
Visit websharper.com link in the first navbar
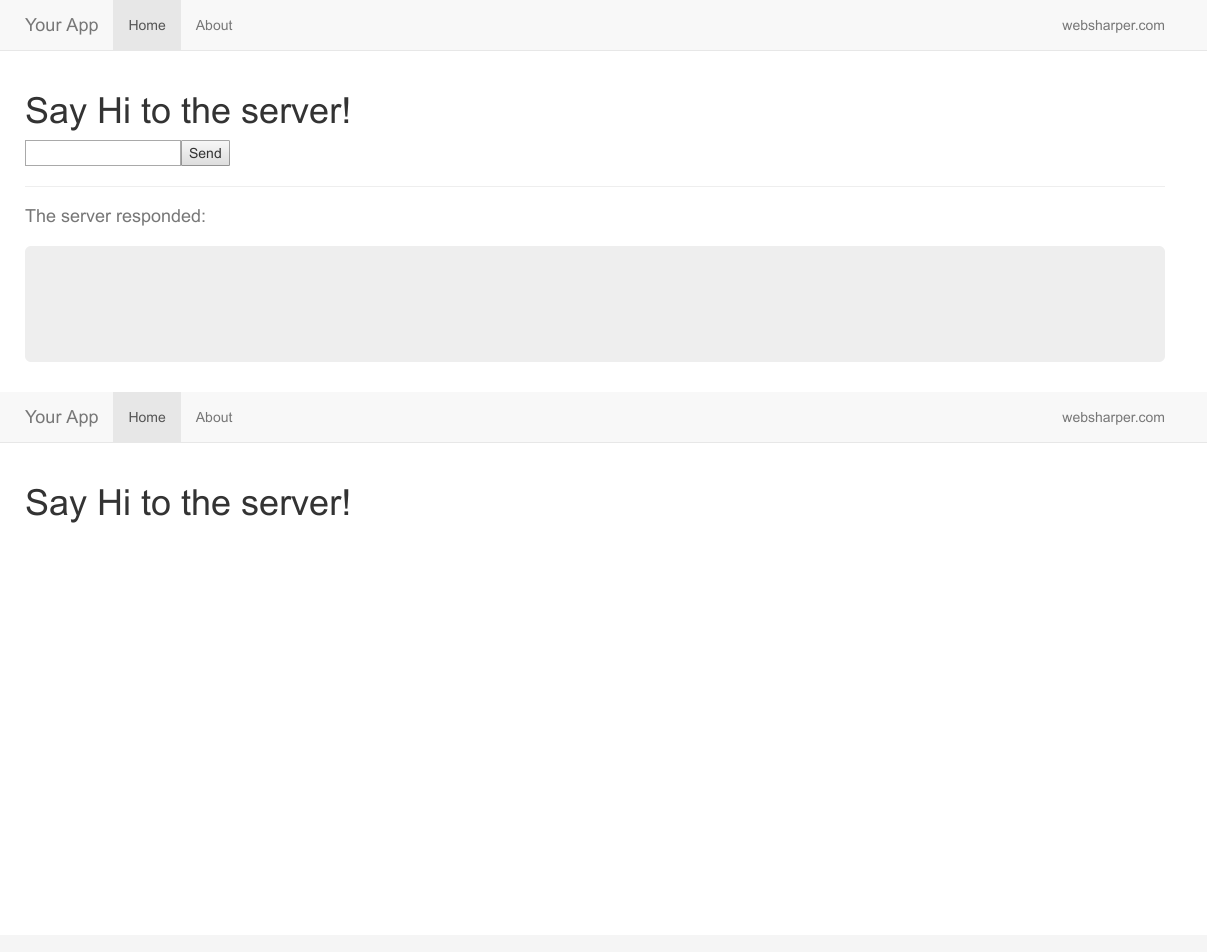(1113, 25)
